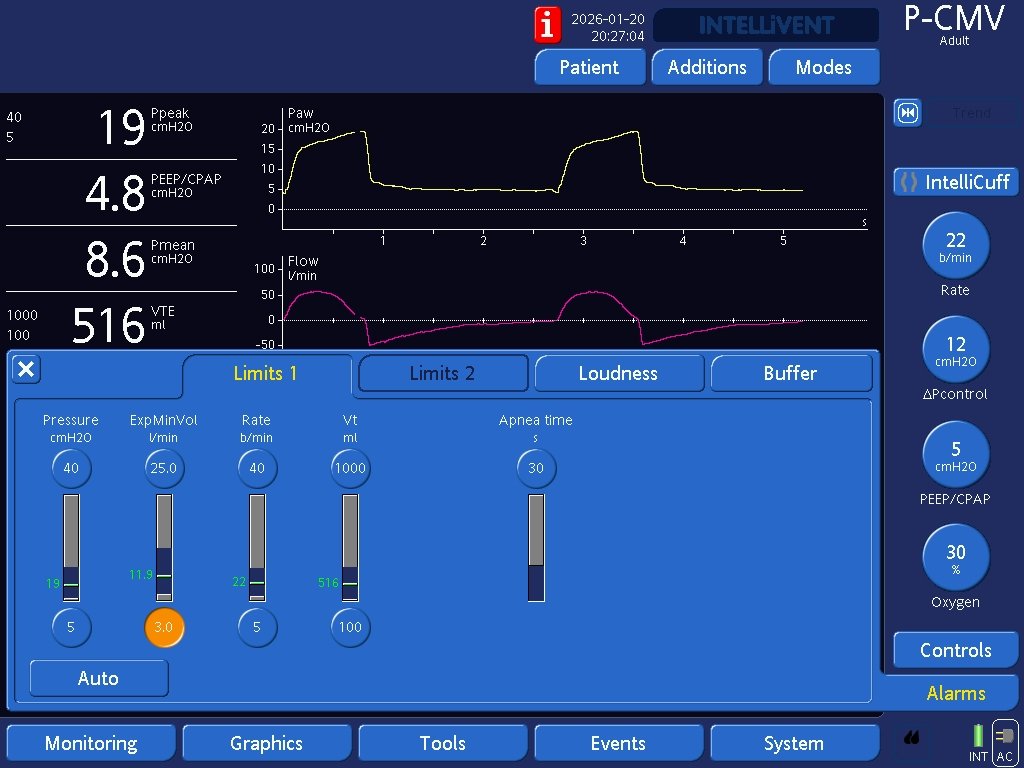Select the PEEP/CPAP 5 cmH2O knob
Screen dimensions: 1024x768
pyautogui.click(x=955, y=454)
